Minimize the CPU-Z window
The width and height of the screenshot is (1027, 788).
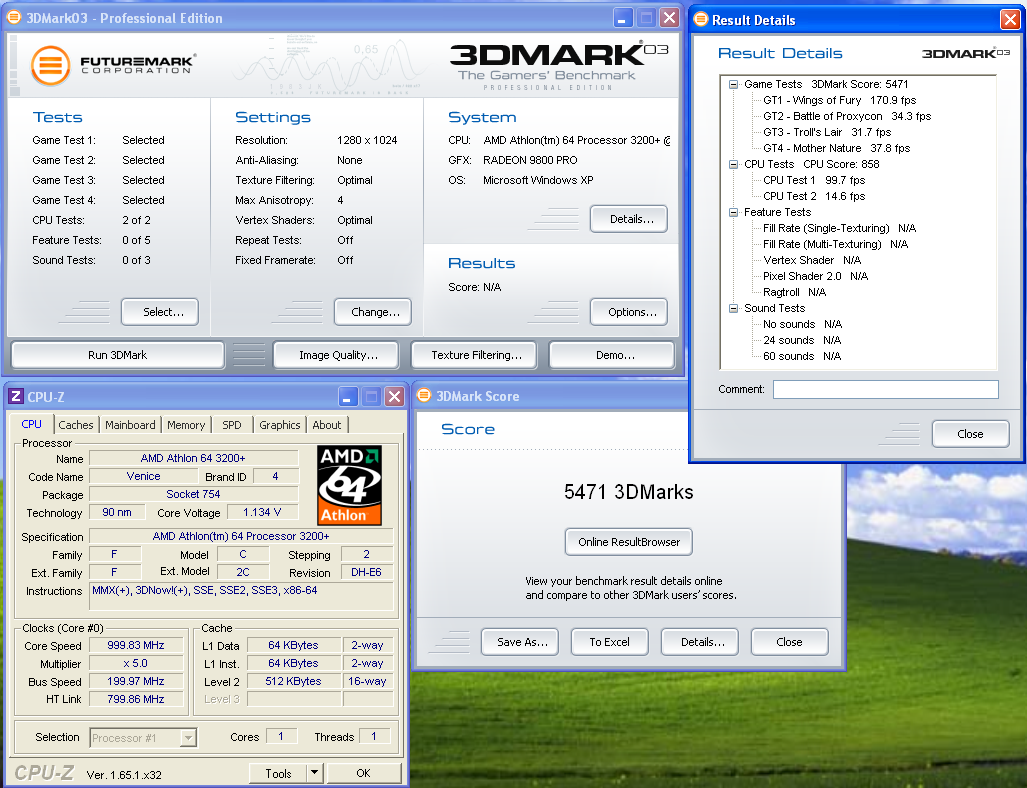348,396
